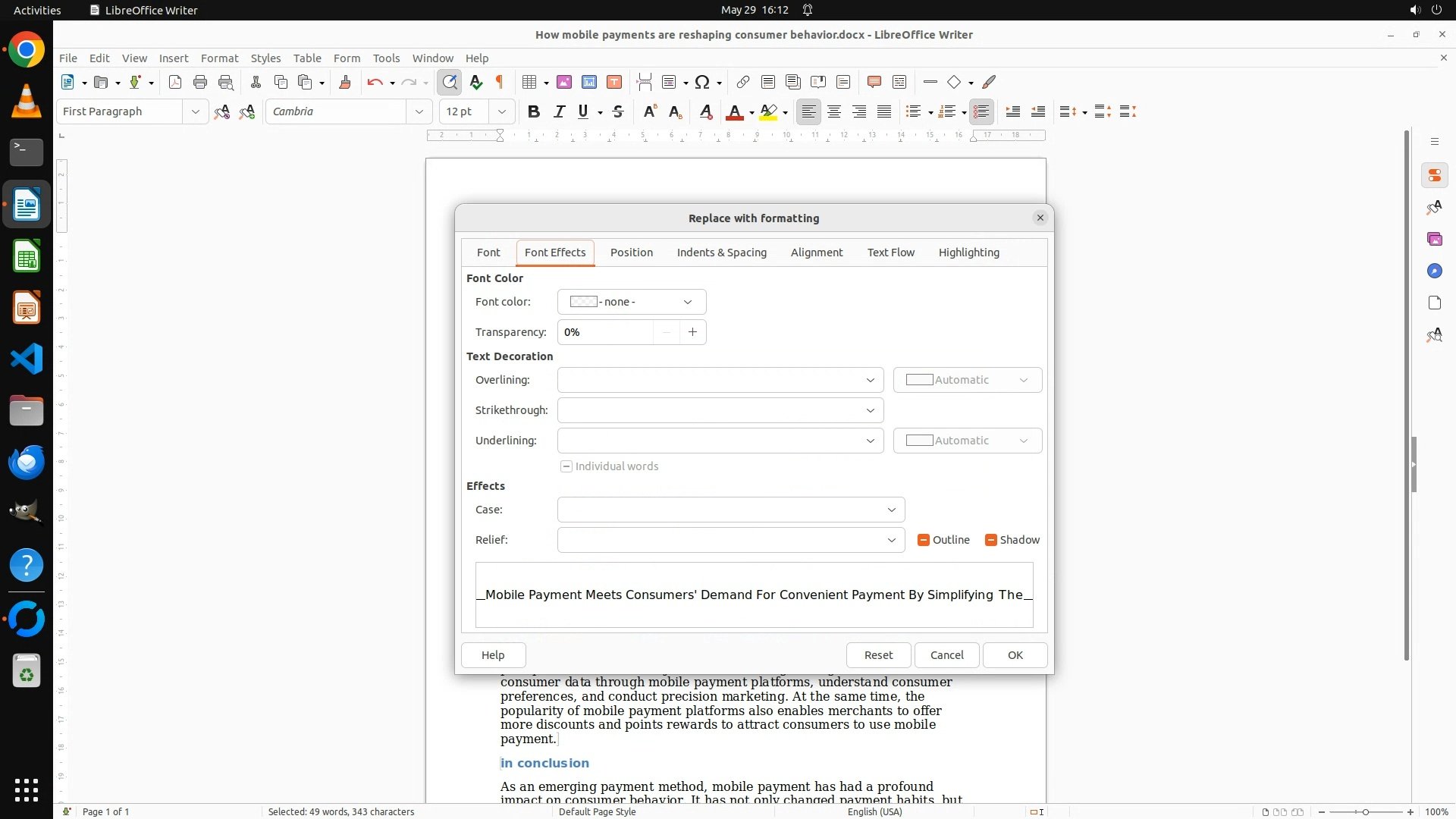Viewport: 1456px width, 819px height.
Task: Toggle the Outline checkbox
Action: click(924, 540)
